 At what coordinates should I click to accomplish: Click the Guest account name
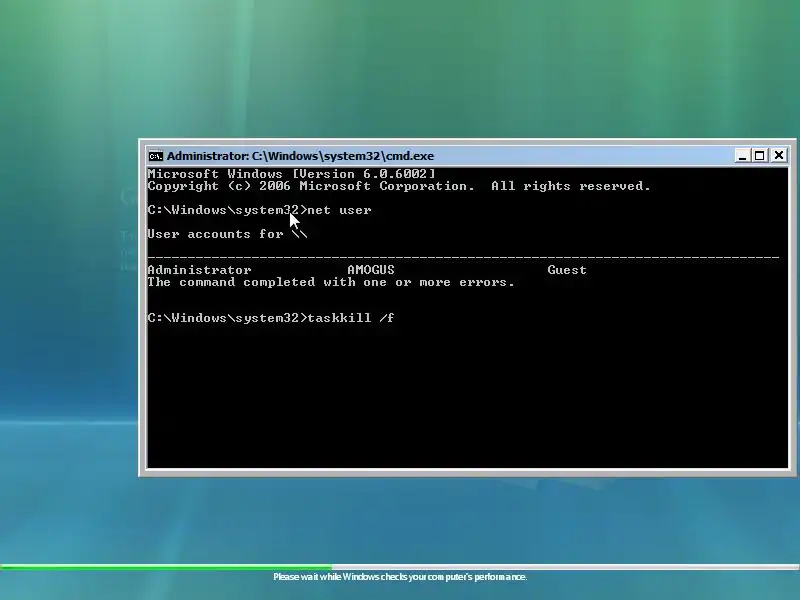click(567, 270)
